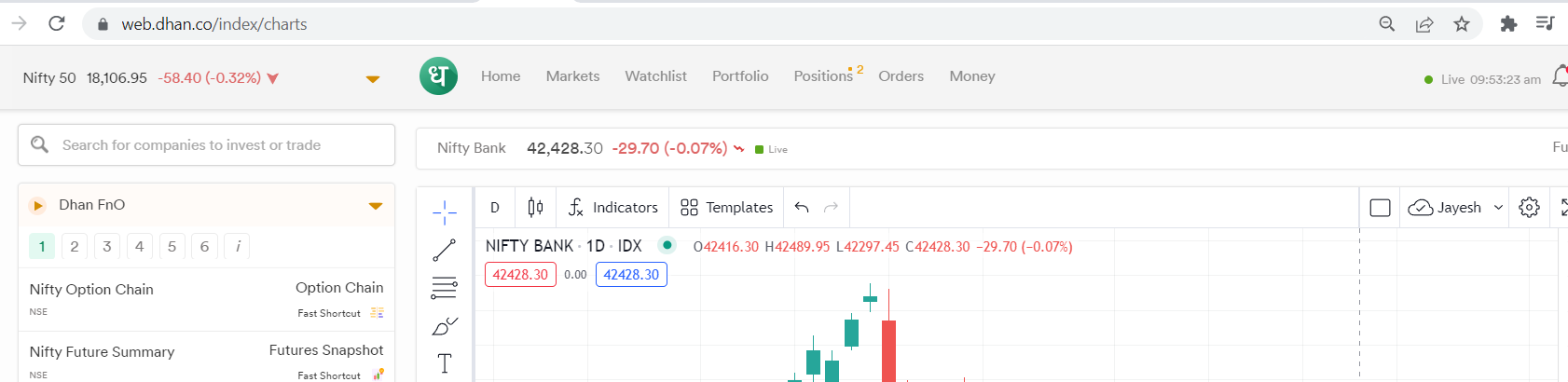The image size is (1568, 382).
Task: Open the i info tab
Action: tap(237, 246)
